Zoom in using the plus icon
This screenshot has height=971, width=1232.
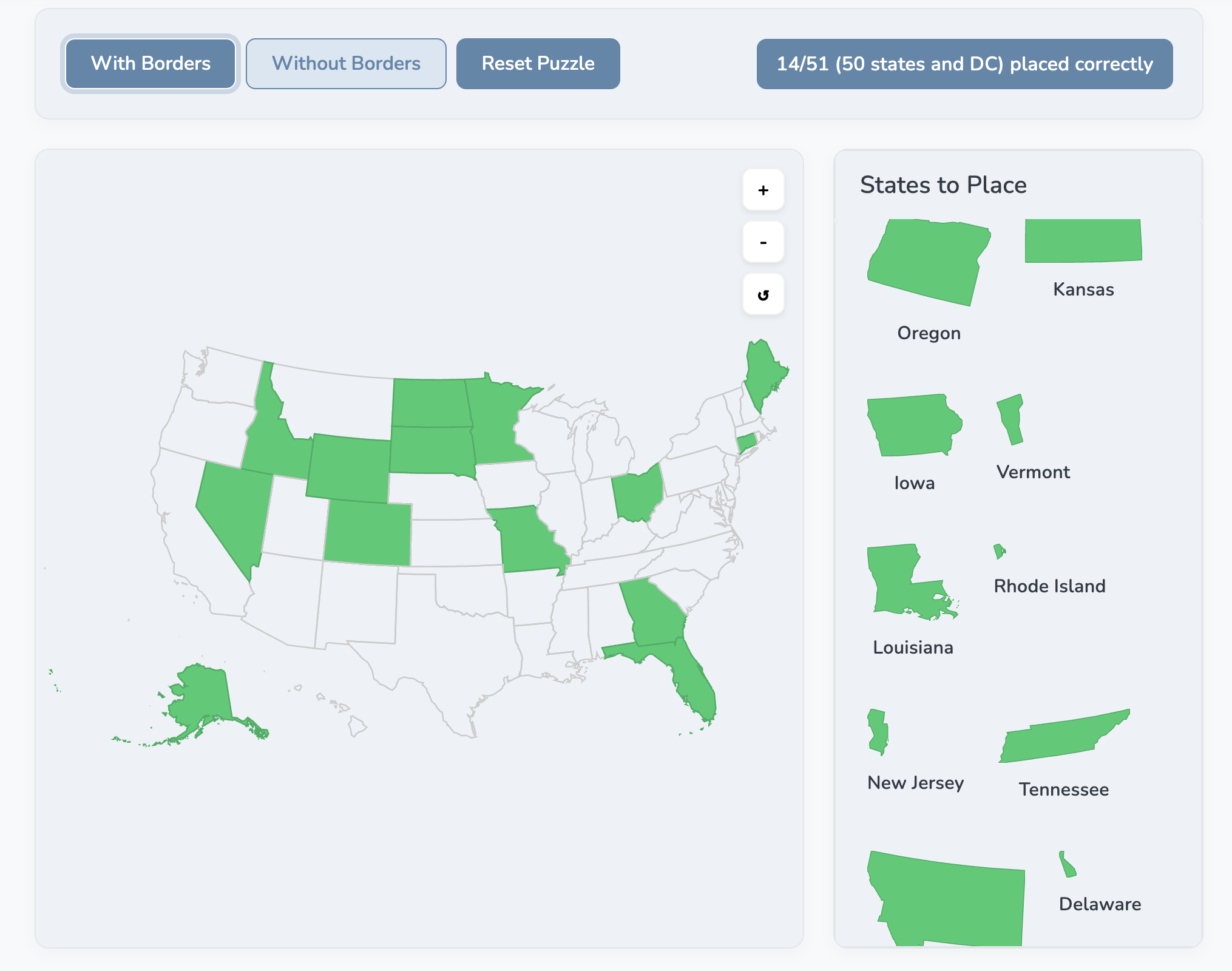763,189
